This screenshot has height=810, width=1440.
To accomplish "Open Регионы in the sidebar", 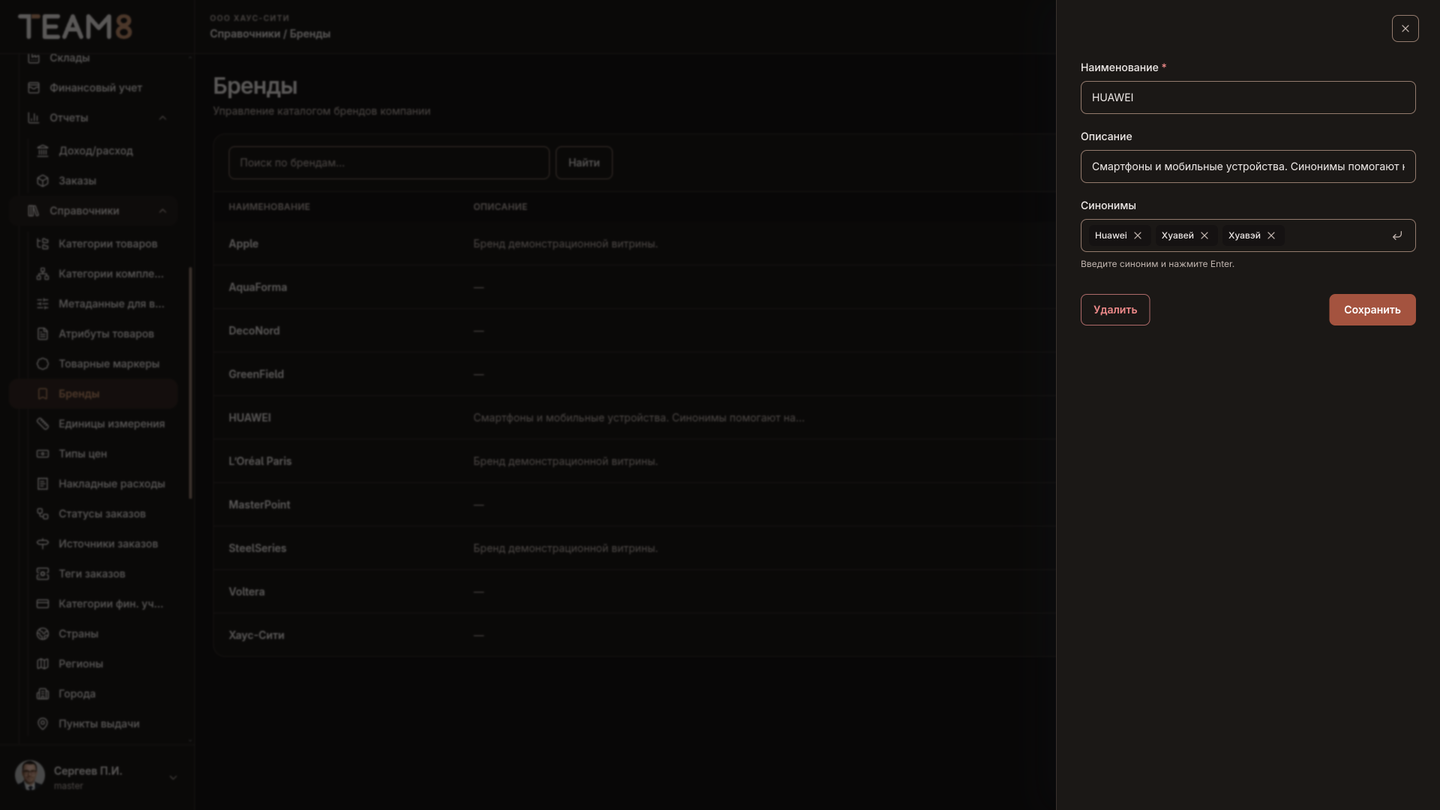I will tap(94, 664).
